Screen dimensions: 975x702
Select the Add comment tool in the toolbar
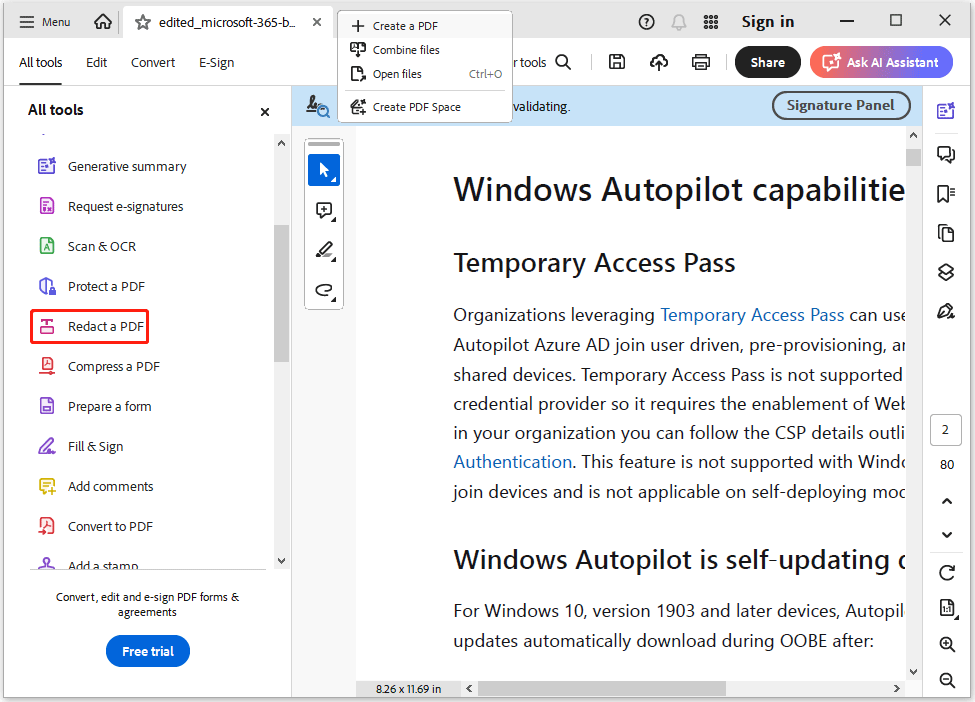point(324,210)
